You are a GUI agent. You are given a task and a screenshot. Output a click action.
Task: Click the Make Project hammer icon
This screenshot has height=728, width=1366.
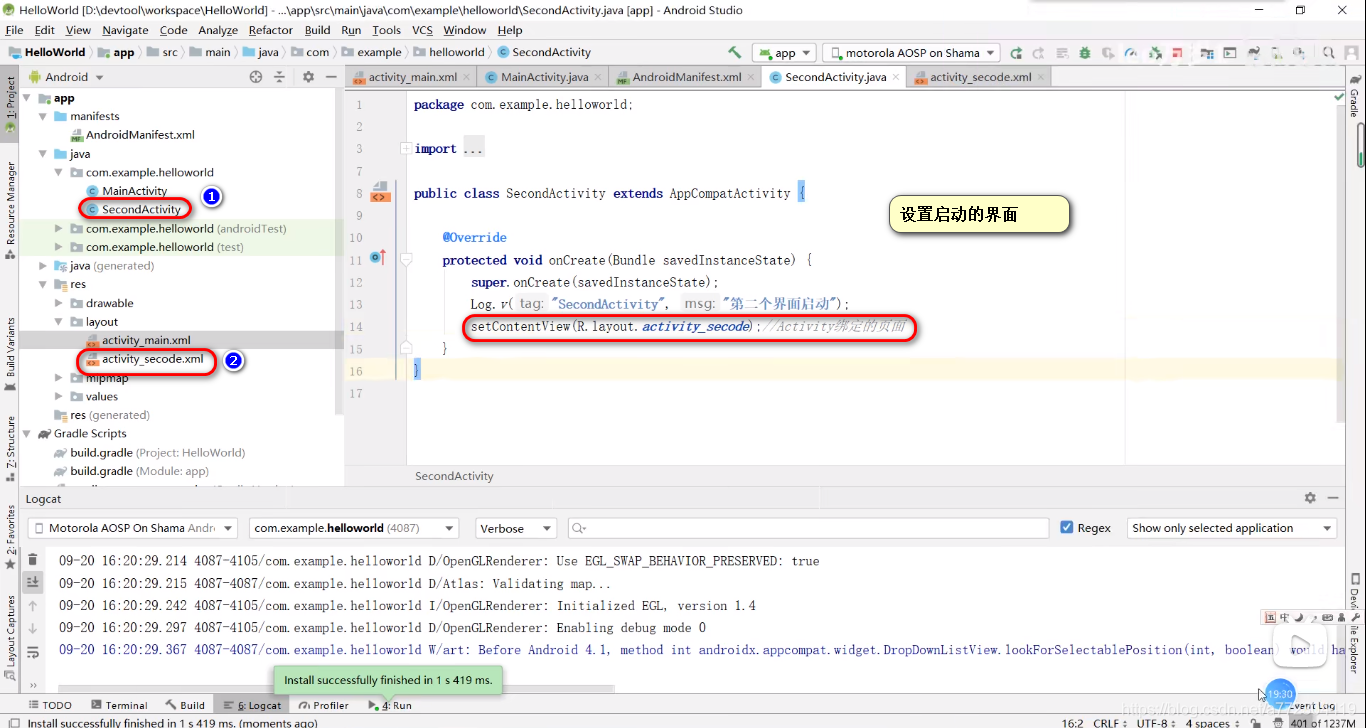click(735, 53)
